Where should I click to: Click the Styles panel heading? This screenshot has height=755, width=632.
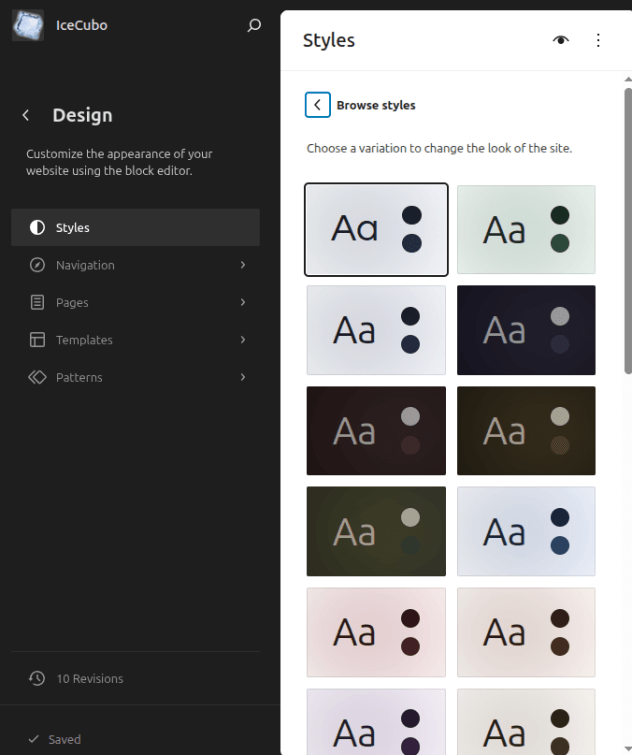[x=329, y=40]
